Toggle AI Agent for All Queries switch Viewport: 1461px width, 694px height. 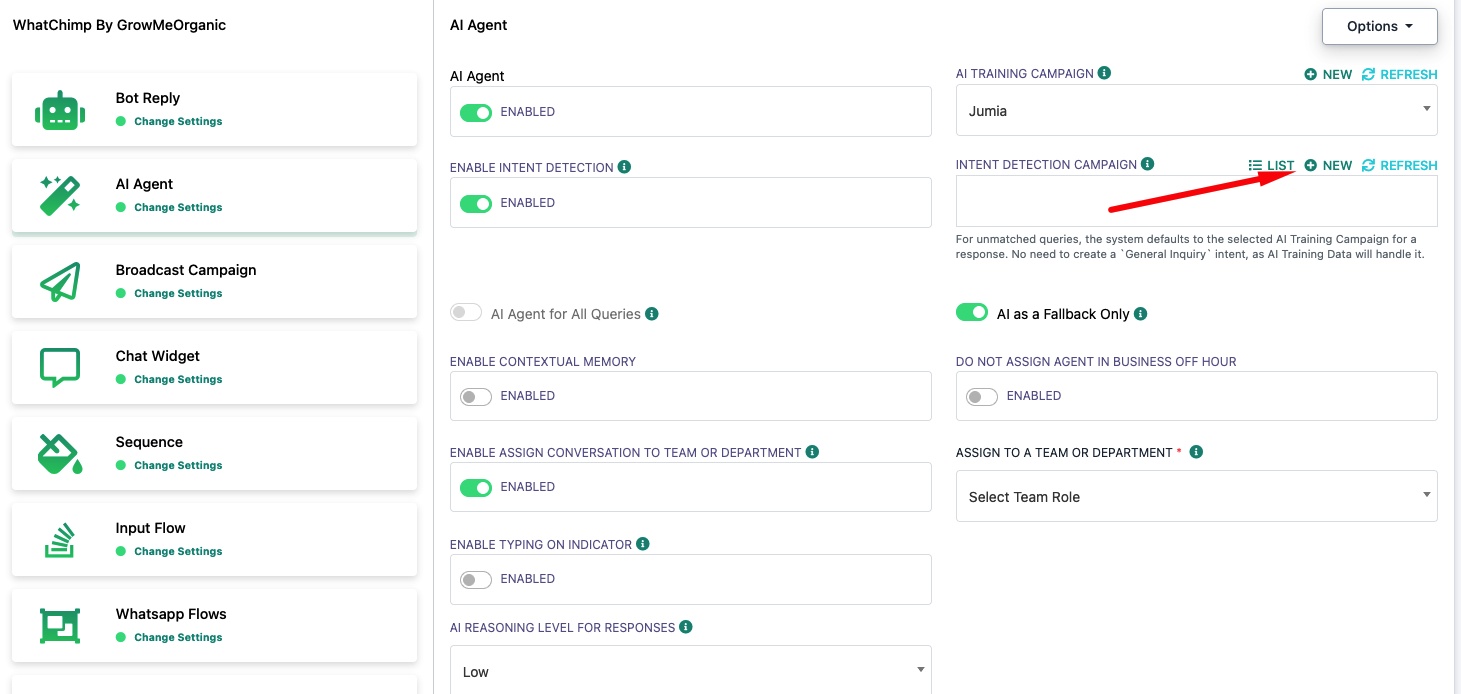click(x=466, y=313)
